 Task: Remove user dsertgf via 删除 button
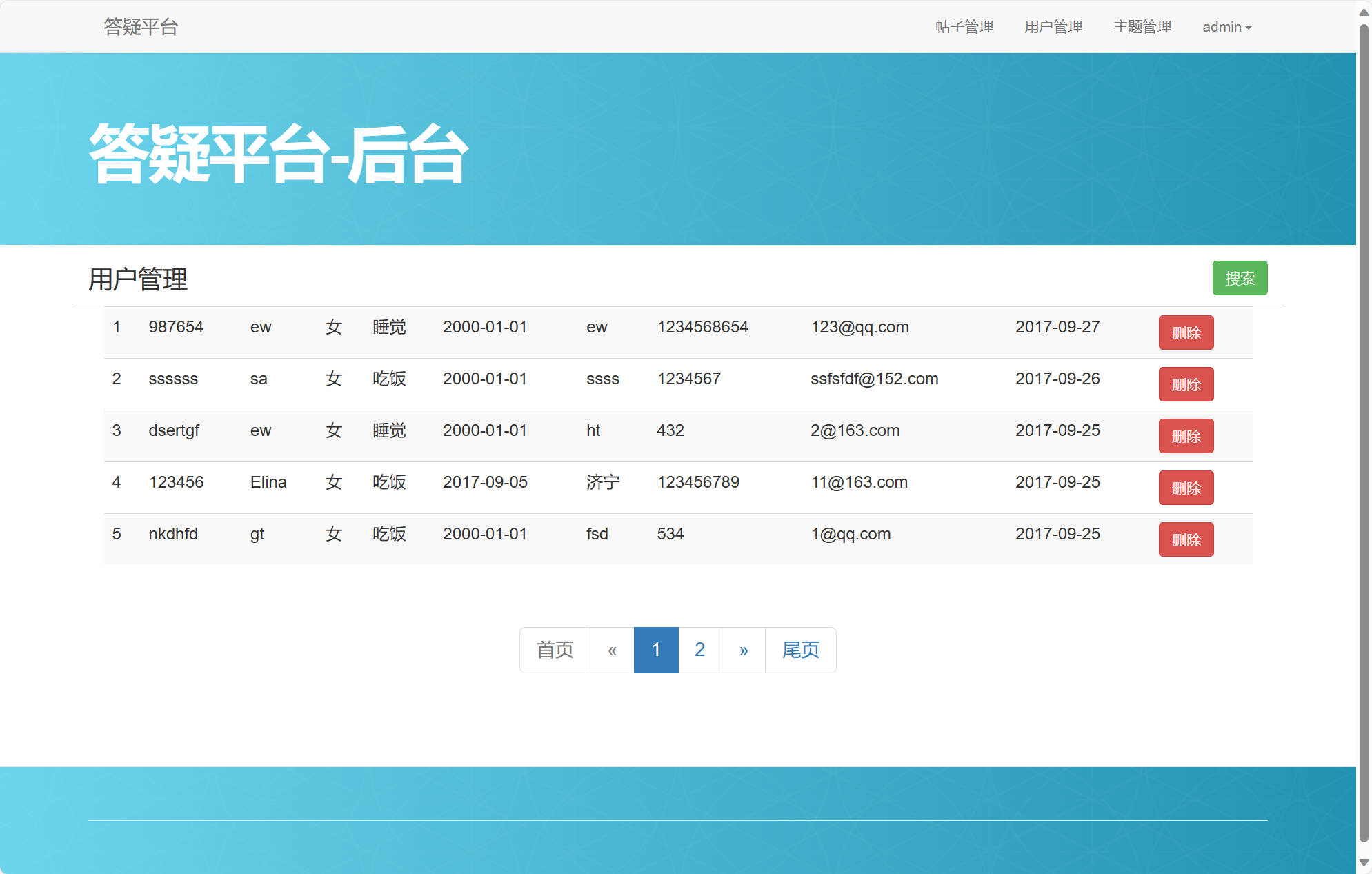tap(1186, 436)
